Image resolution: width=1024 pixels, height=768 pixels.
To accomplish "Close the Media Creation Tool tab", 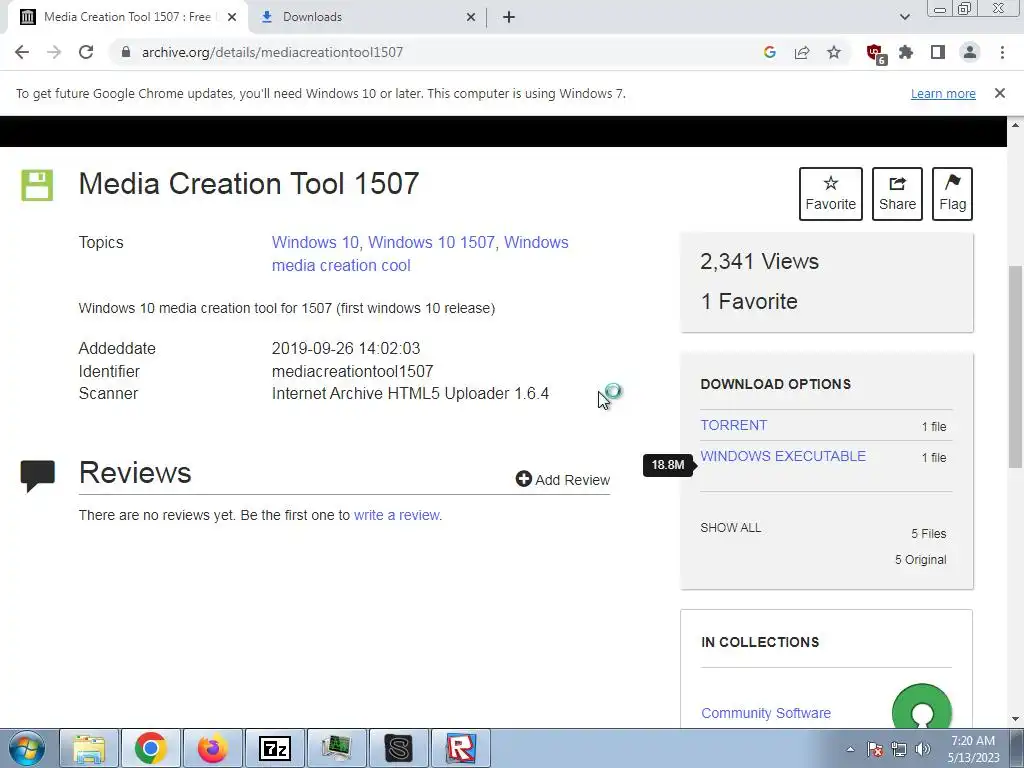I will click(232, 17).
